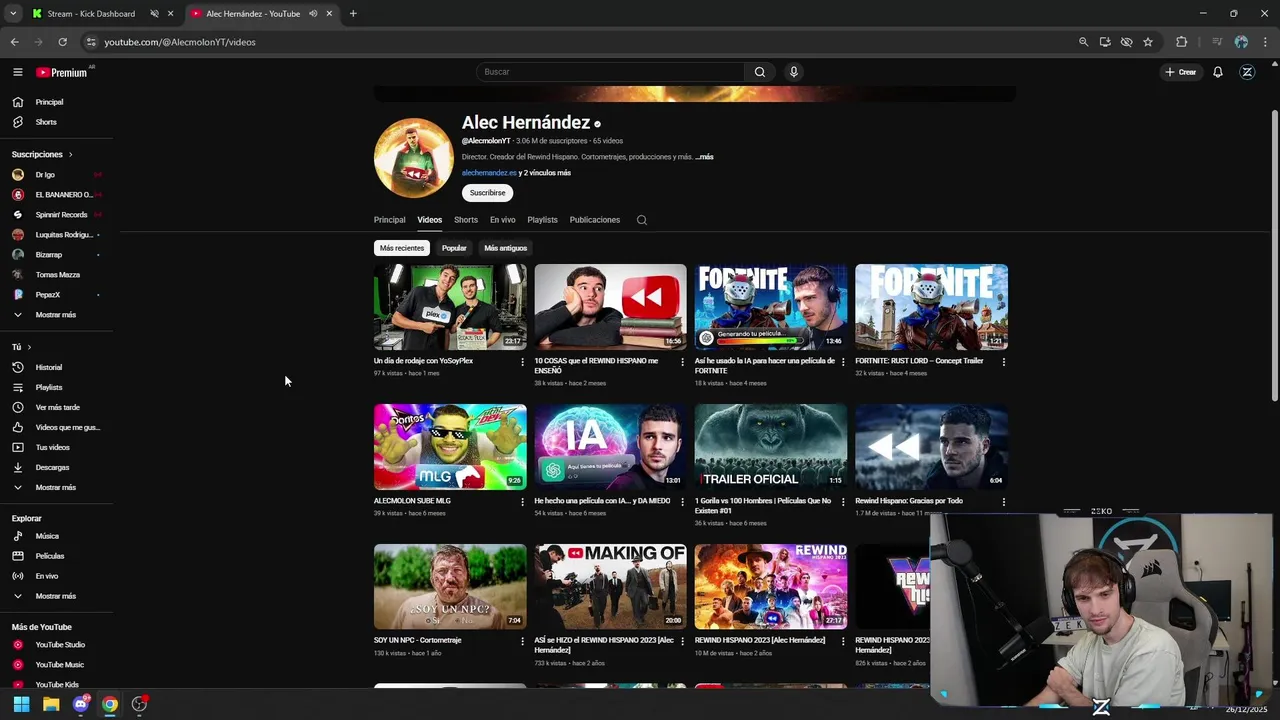Screen dimensions: 1280x720
Task: Open options for Rewind Hispano: Gracias por Todo
Action: [x=1003, y=502]
